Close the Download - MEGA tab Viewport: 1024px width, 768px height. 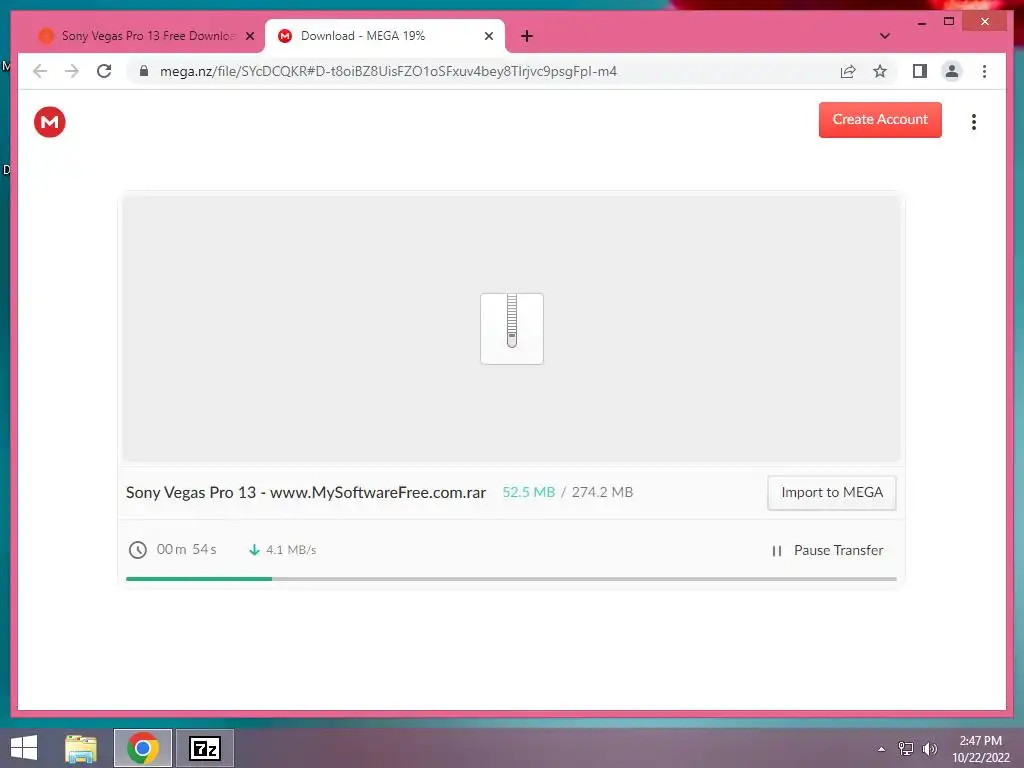pos(488,36)
